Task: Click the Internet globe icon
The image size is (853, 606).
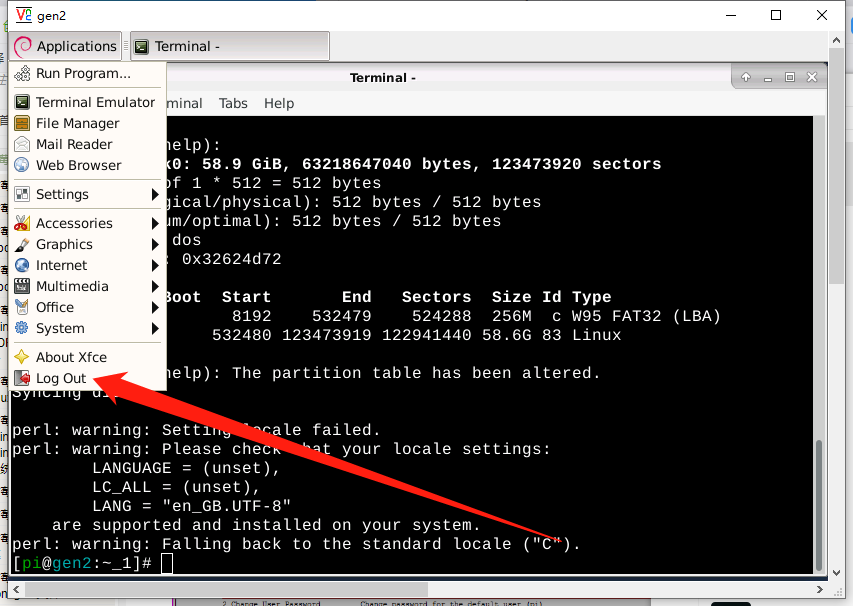Action: pyautogui.click(x=22, y=265)
